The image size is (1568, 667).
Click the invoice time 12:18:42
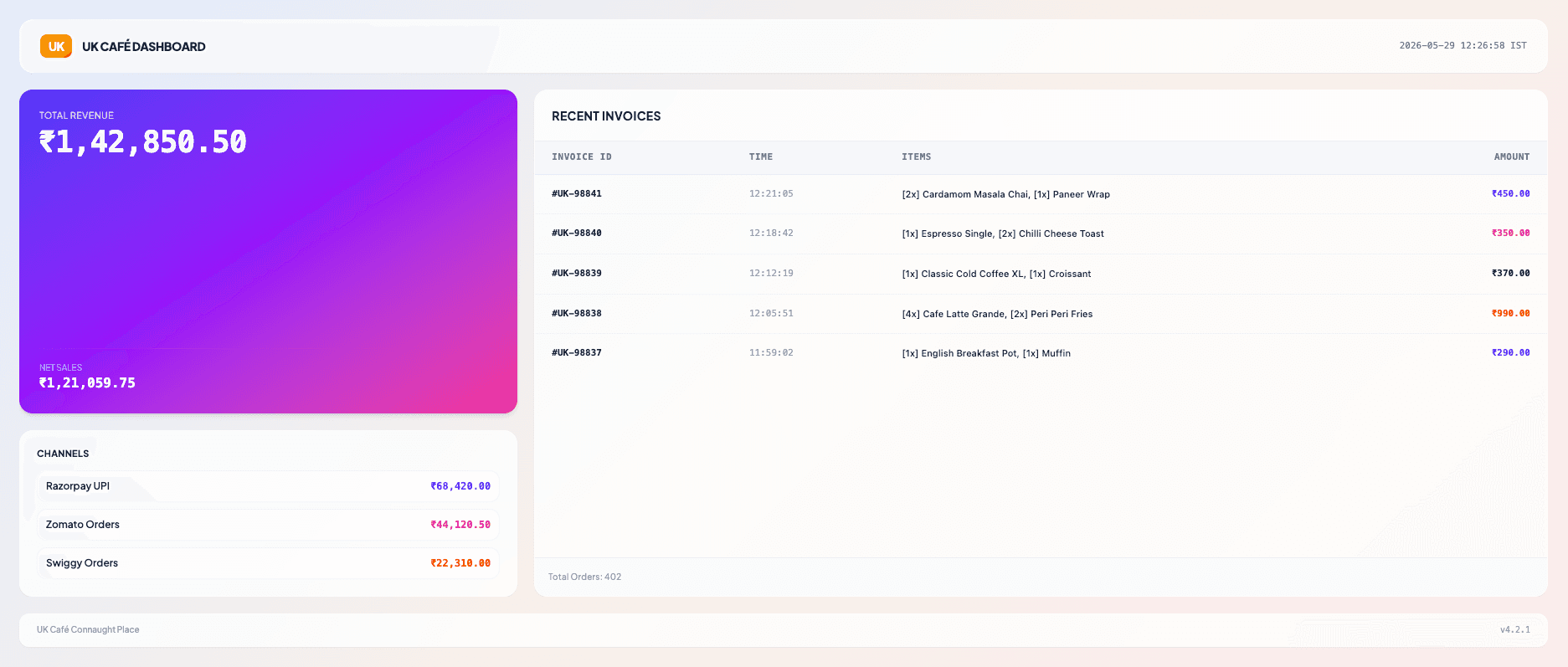771,233
